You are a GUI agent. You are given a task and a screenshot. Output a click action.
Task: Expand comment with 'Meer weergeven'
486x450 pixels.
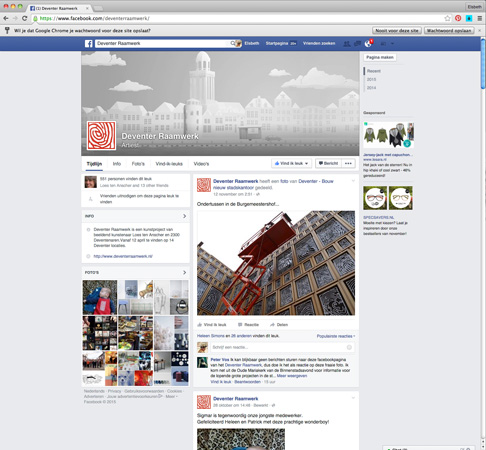pos(292,376)
